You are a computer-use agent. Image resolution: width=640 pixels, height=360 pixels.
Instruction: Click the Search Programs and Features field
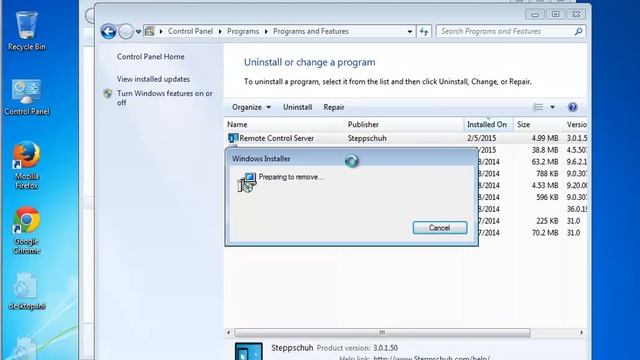point(506,31)
